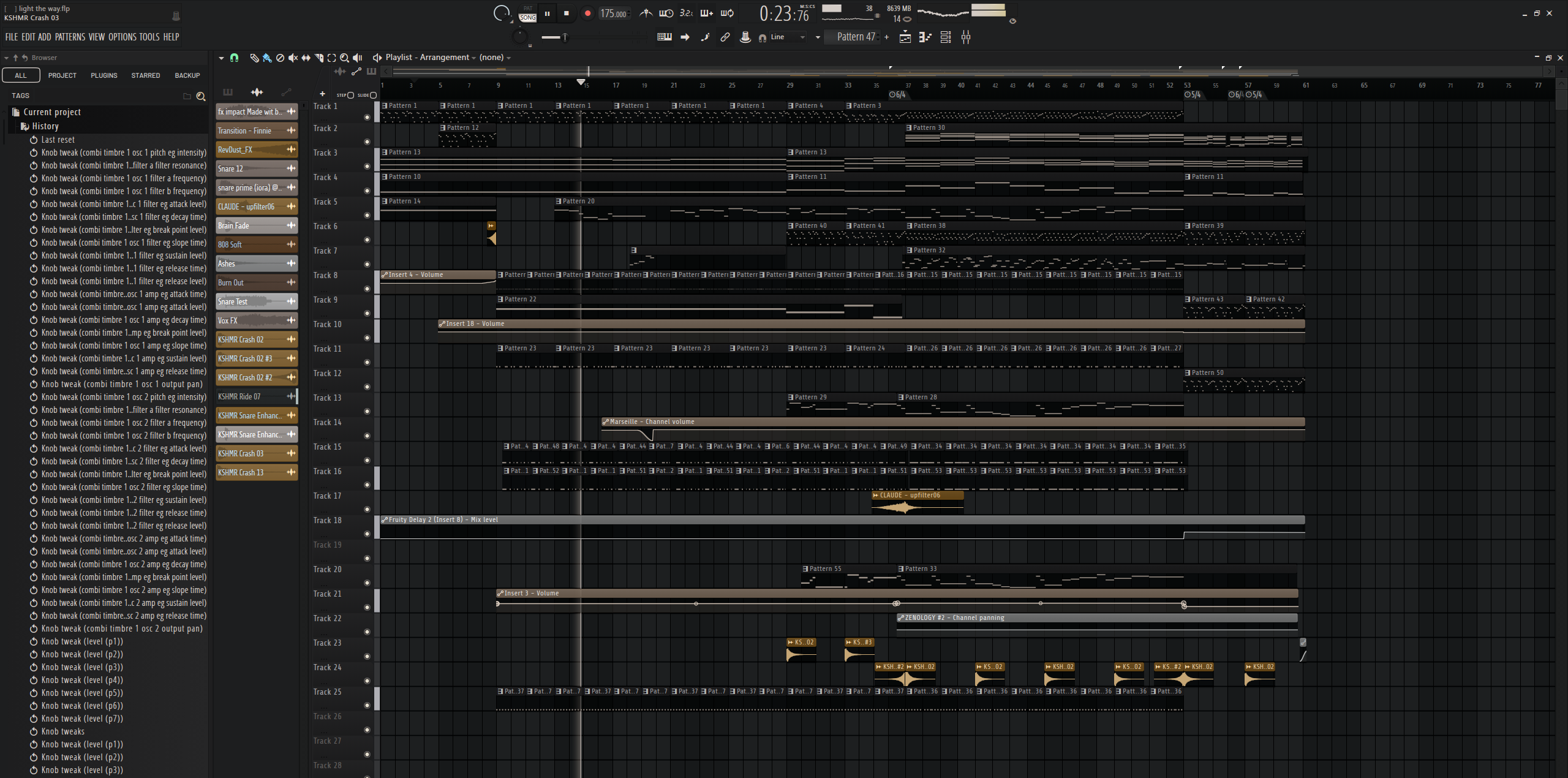The image size is (1568, 778).
Task: Choose the Select tool in playlist toolbar
Action: 331,58
